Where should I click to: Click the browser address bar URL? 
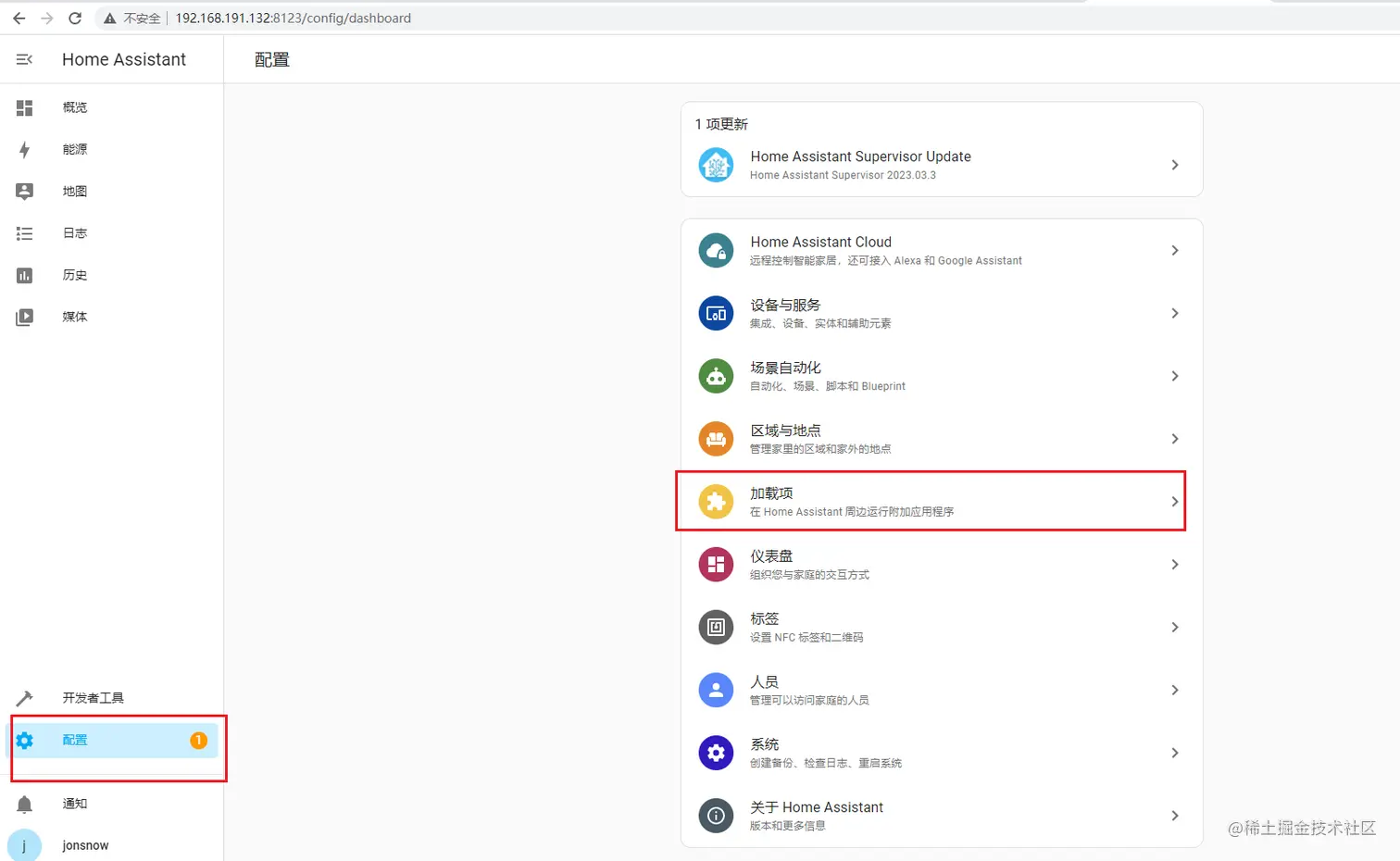294,19
